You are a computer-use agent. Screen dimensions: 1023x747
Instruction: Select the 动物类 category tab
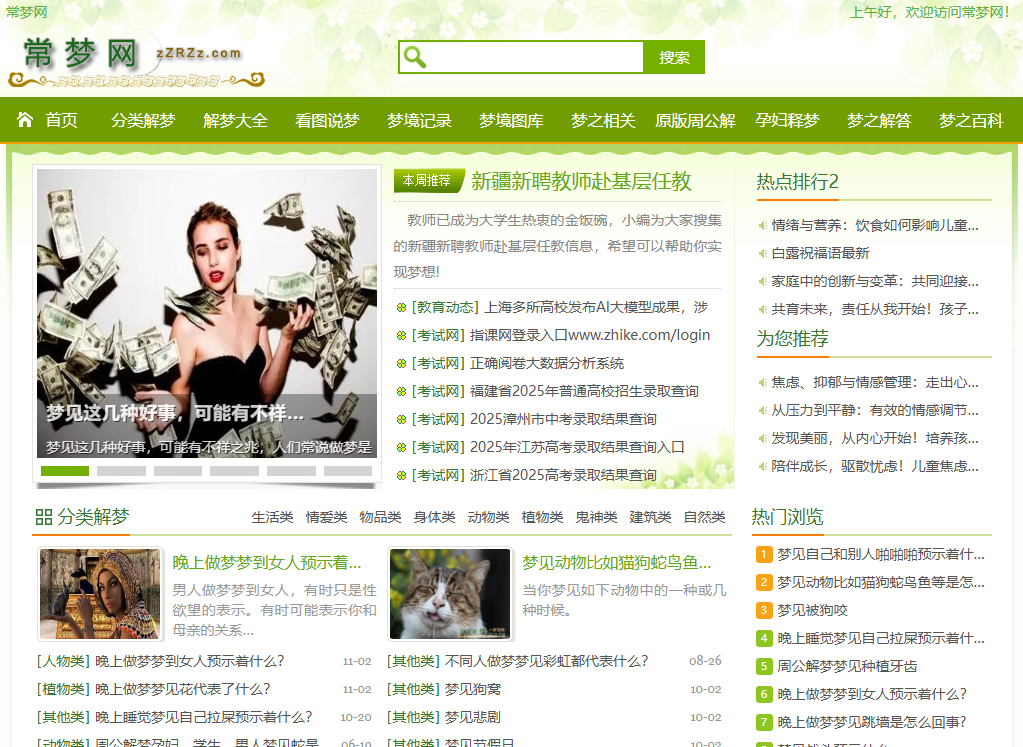coord(488,517)
